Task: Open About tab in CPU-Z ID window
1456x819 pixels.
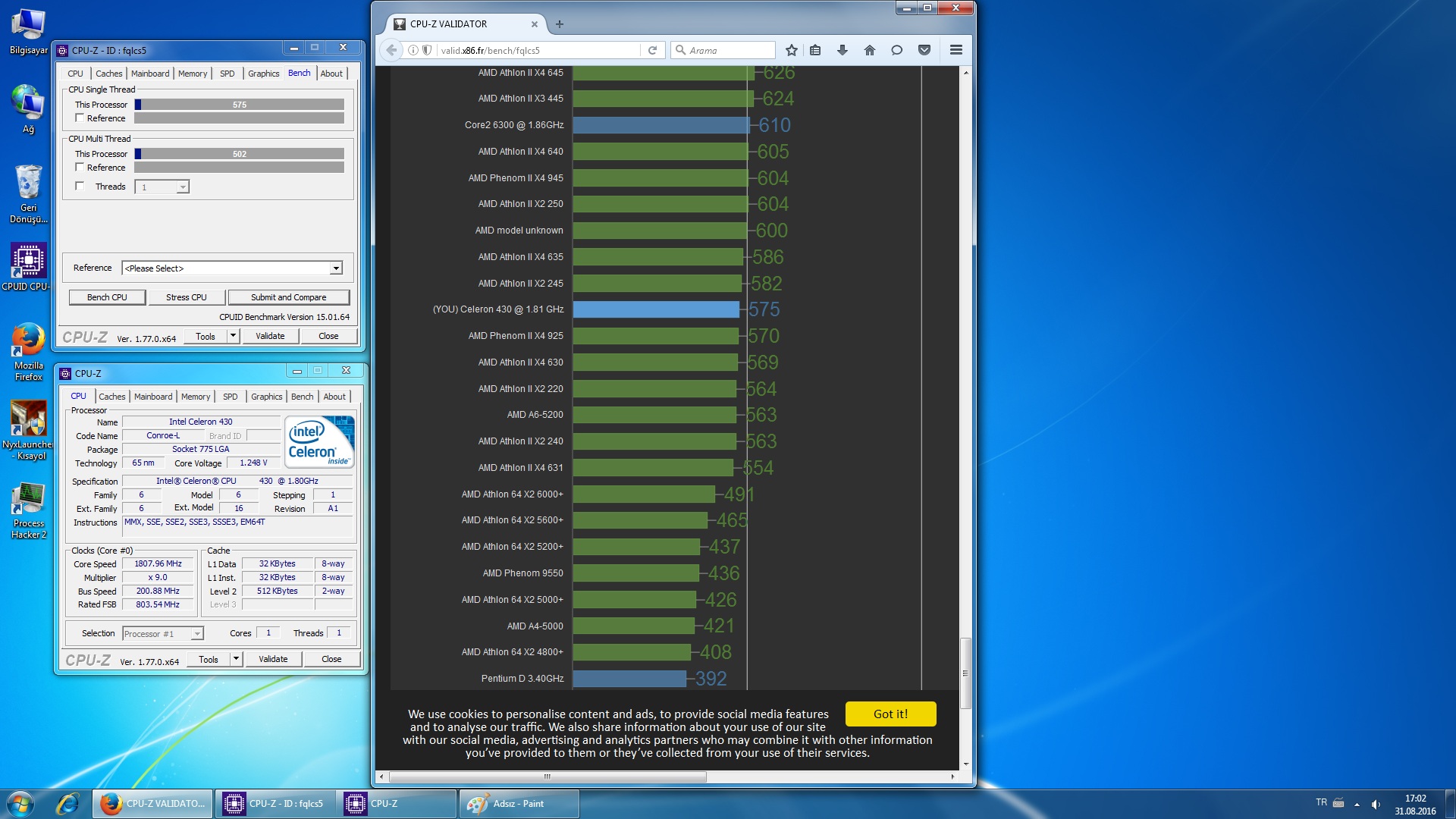Action: [331, 74]
